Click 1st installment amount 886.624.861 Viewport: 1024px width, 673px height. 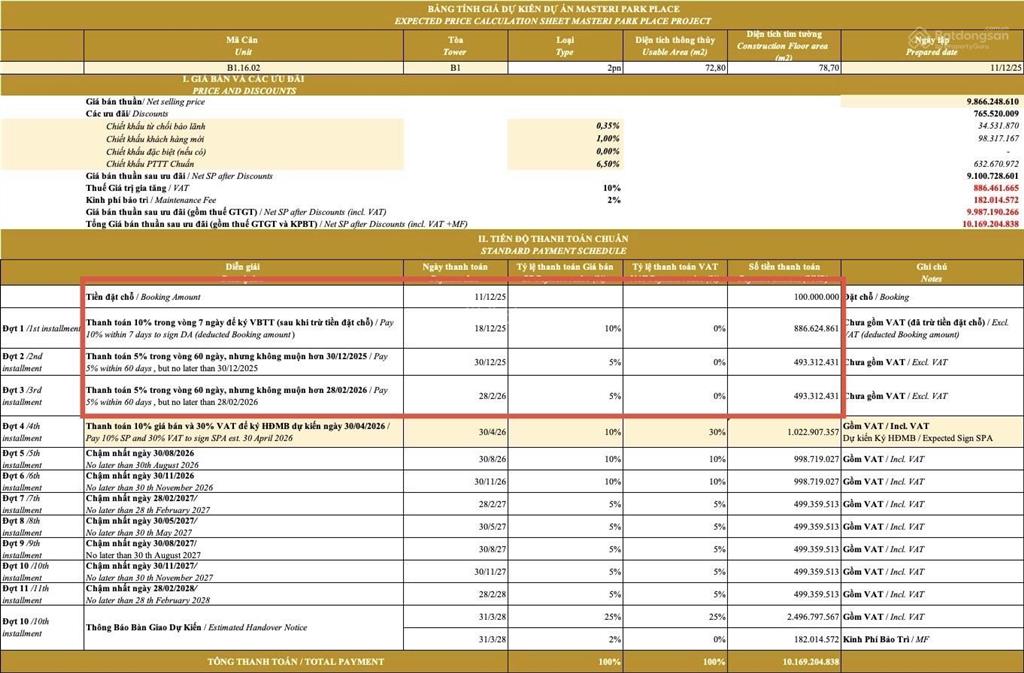(x=816, y=328)
